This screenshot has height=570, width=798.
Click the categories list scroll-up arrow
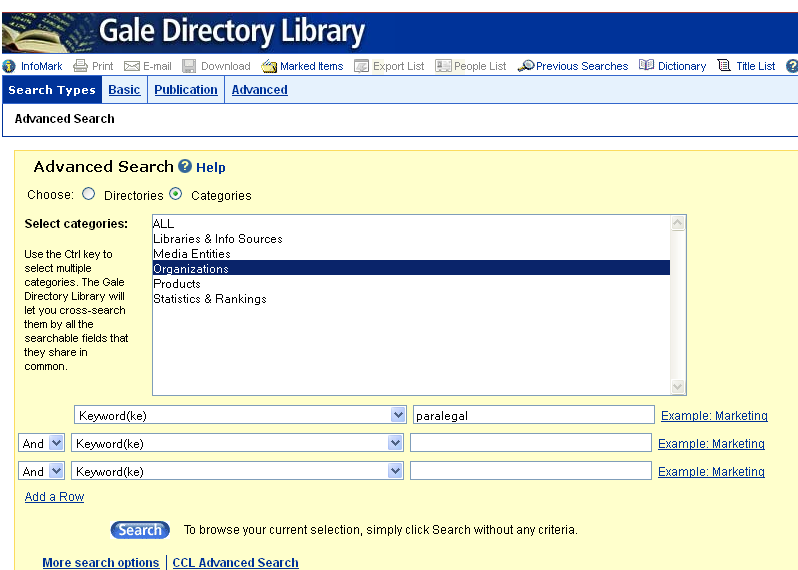[x=678, y=223]
